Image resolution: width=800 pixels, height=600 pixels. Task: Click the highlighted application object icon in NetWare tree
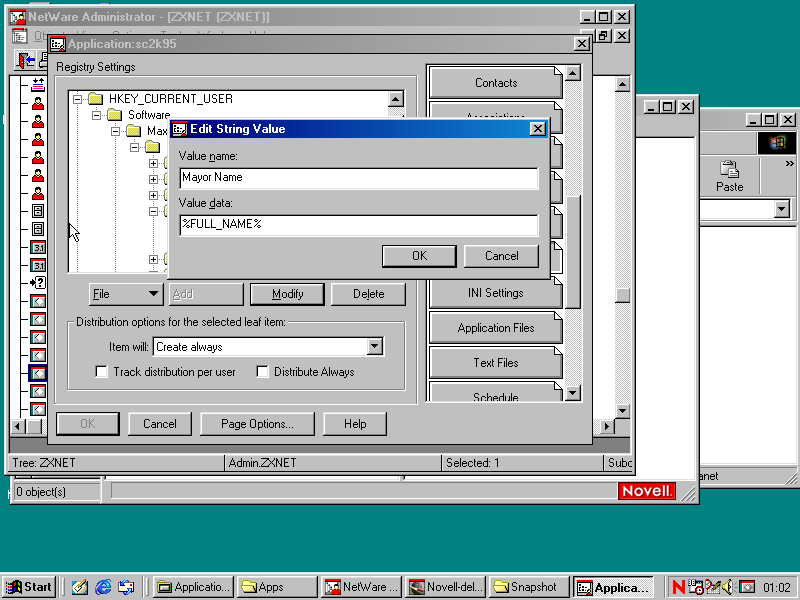38,373
